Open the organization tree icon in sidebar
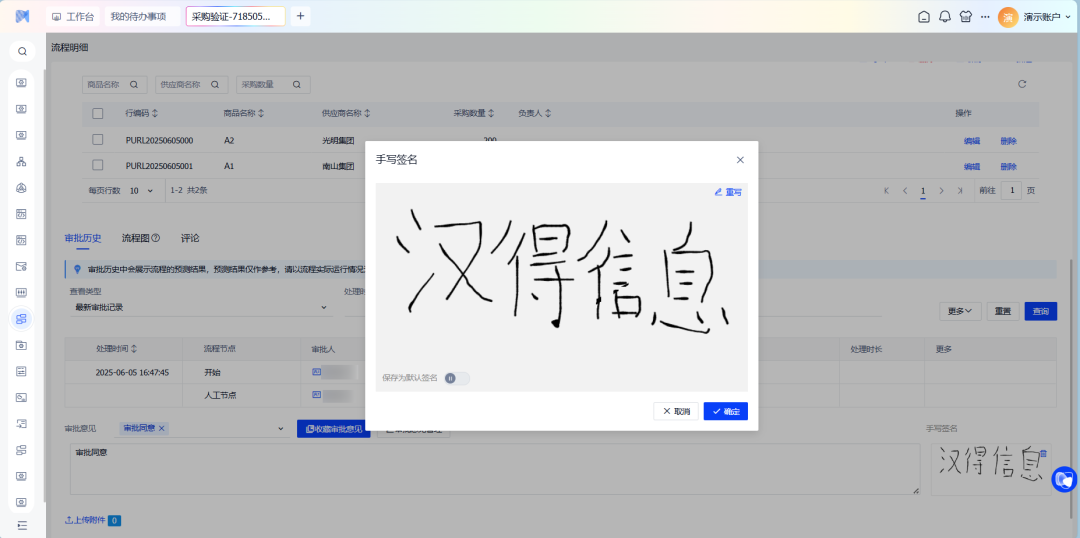Screen dimensions: 1080x538 tap(22, 161)
